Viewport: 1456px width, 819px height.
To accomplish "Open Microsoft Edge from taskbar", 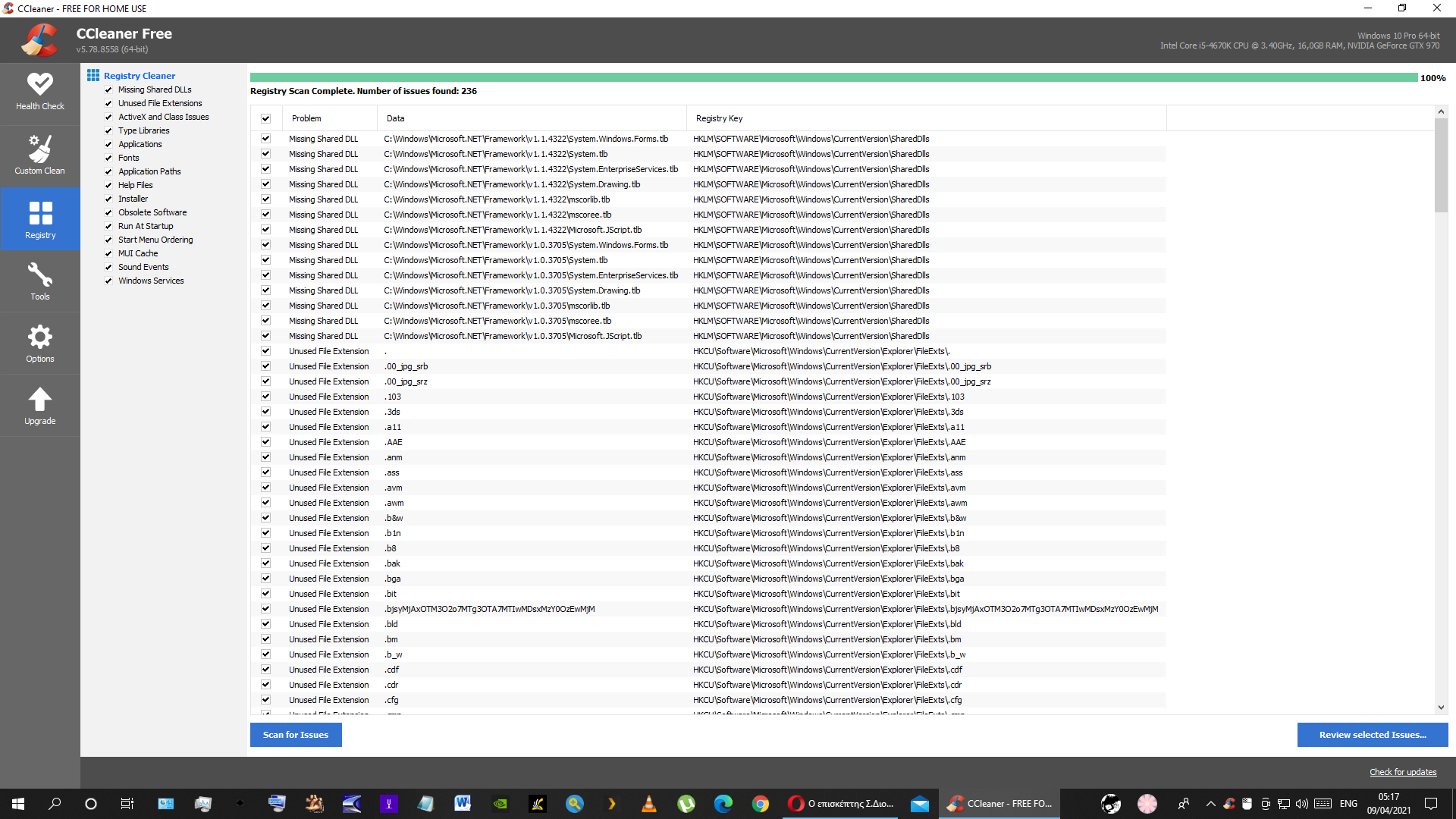I will coord(723,804).
